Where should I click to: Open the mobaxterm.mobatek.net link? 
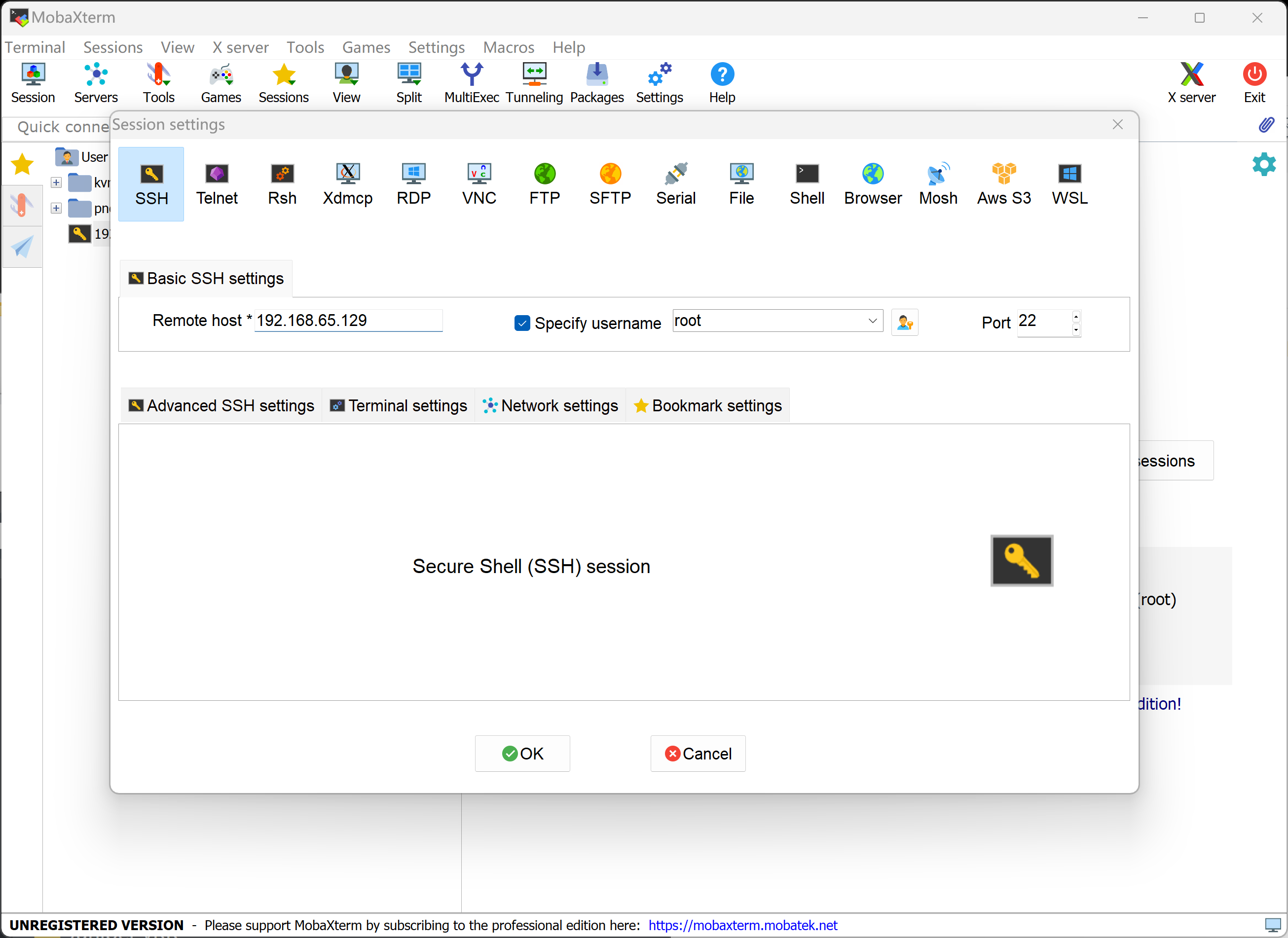tap(743, 925)
